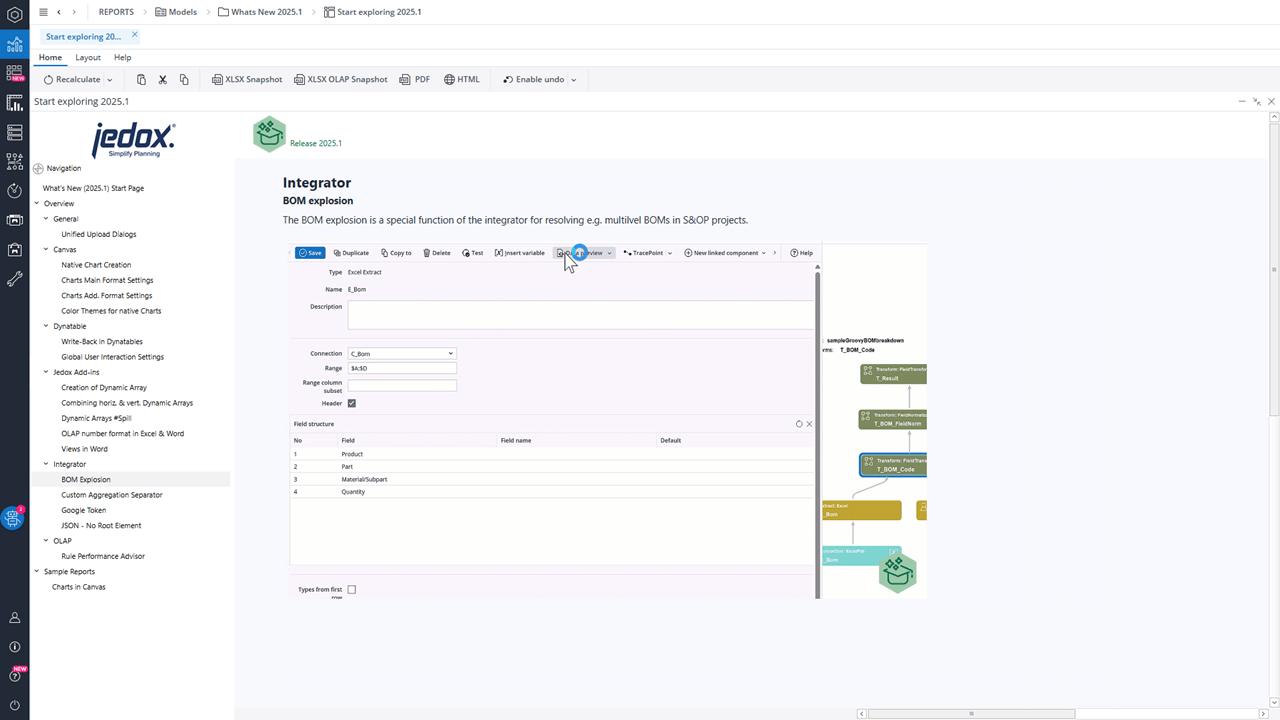
Task: Collapse the Overview tree node
Action: (x=37, y=203)
